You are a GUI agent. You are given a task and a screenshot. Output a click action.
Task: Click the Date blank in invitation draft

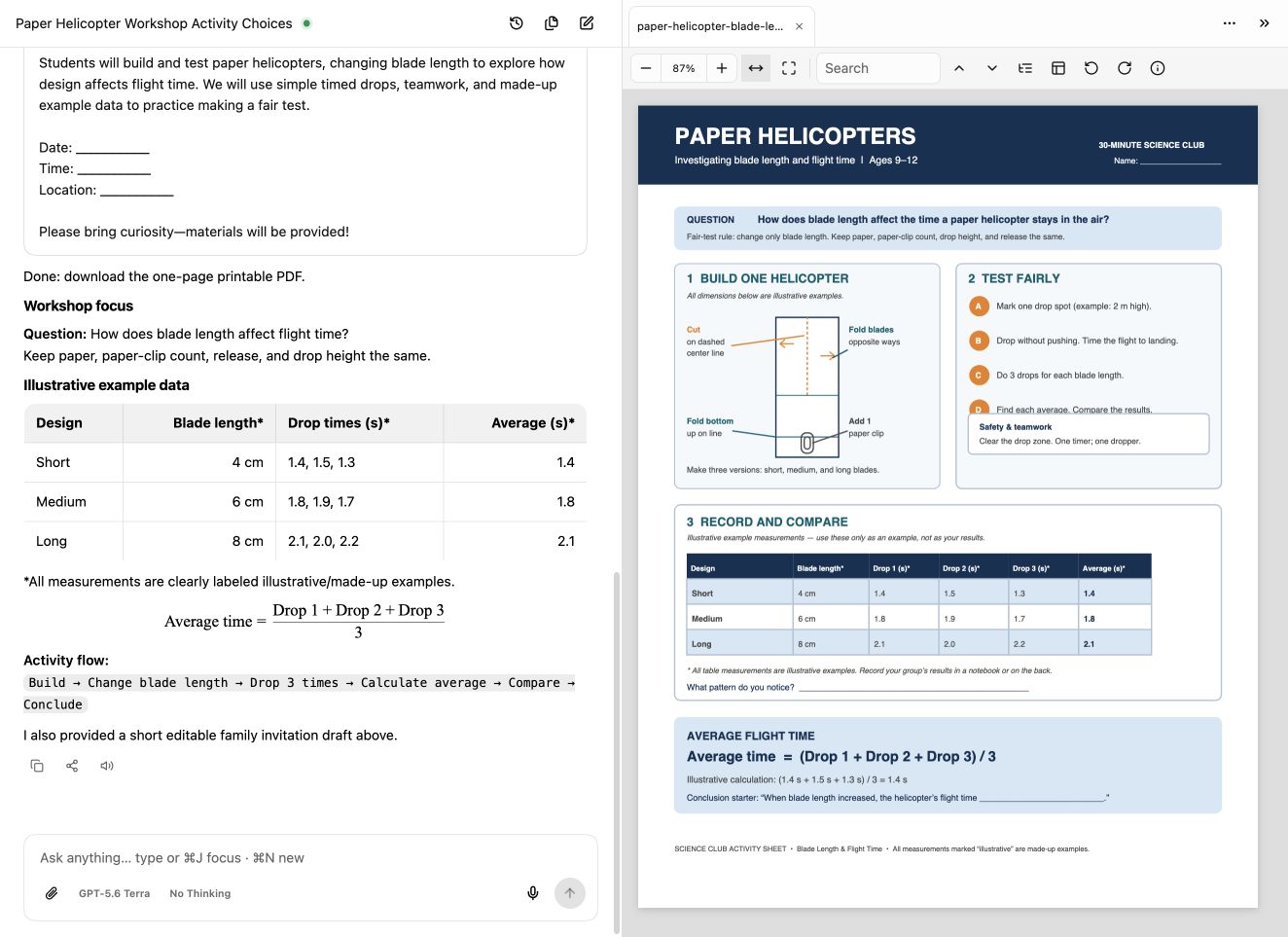113,148
